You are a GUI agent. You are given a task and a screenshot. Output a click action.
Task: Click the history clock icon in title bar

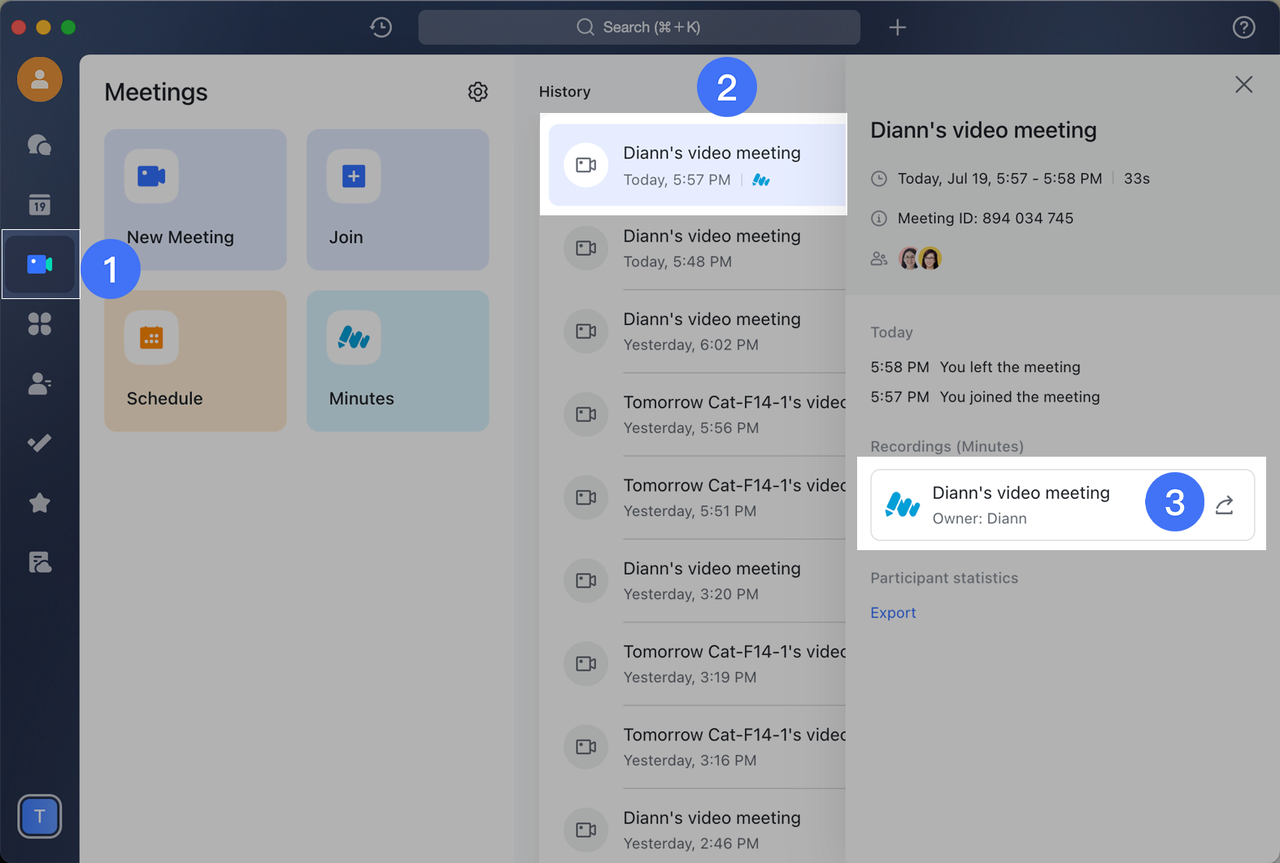tap(381, 28)
